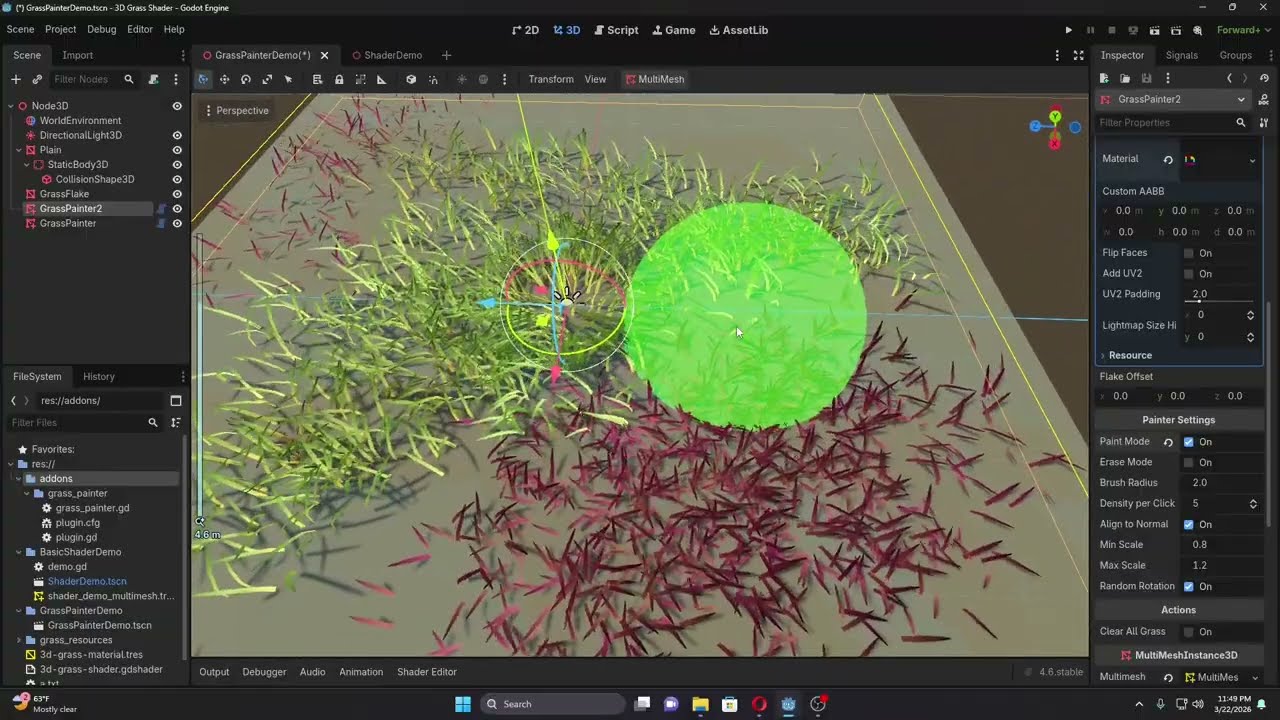Open the Material resource dropdown arrow
Screen dimensions: 1280x720
[x=1252, y=159]
